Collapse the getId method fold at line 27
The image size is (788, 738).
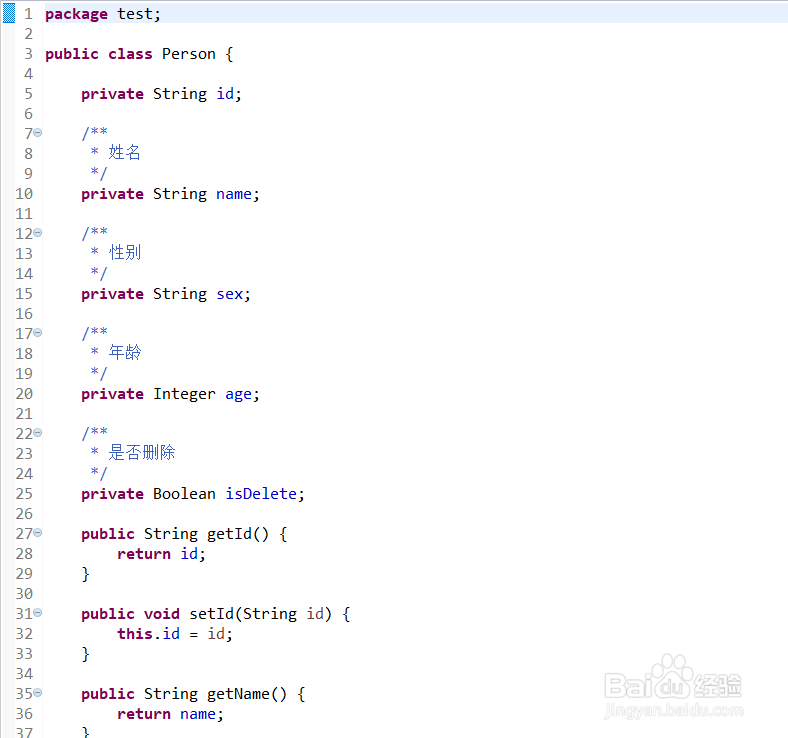coord(38,533)
